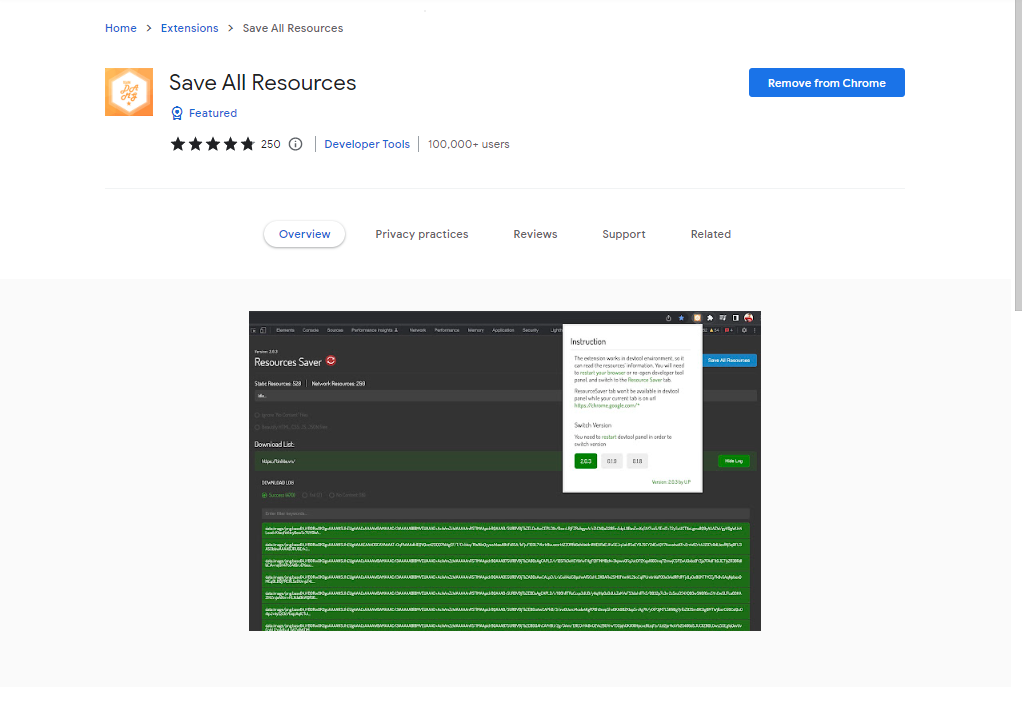Viewport: 1023px width, 713px height.
Task: Click the Save All Resources title heading
Action: [262, 83]
